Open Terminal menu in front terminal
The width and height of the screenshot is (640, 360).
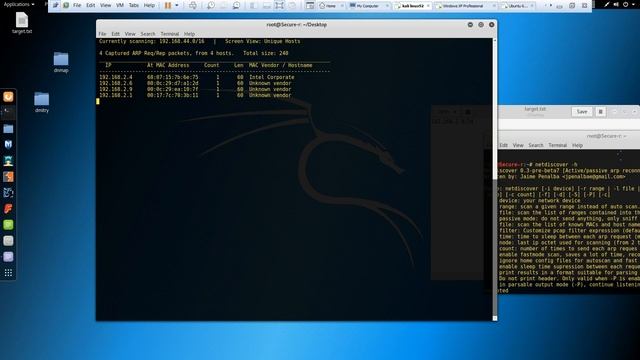[169, 34]
